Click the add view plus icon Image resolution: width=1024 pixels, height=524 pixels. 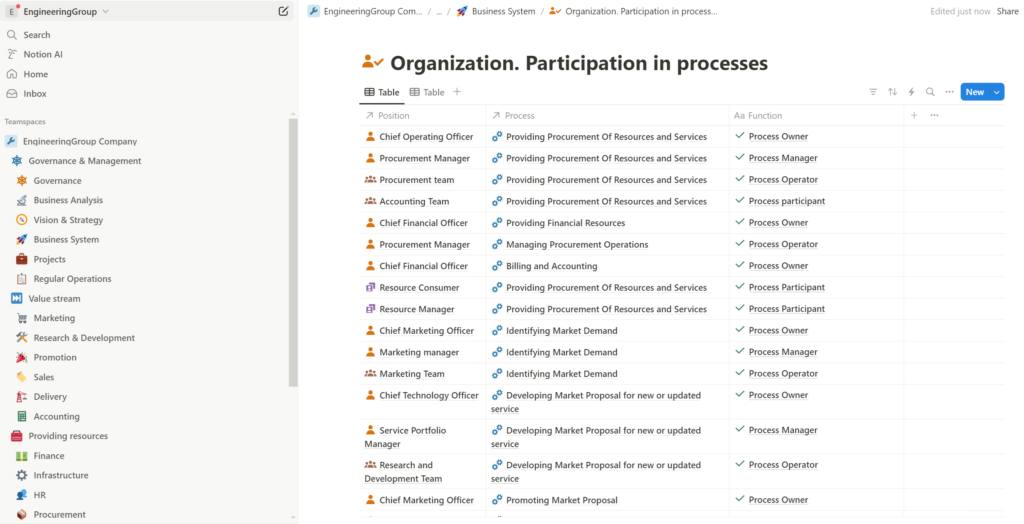pos(457,92)
